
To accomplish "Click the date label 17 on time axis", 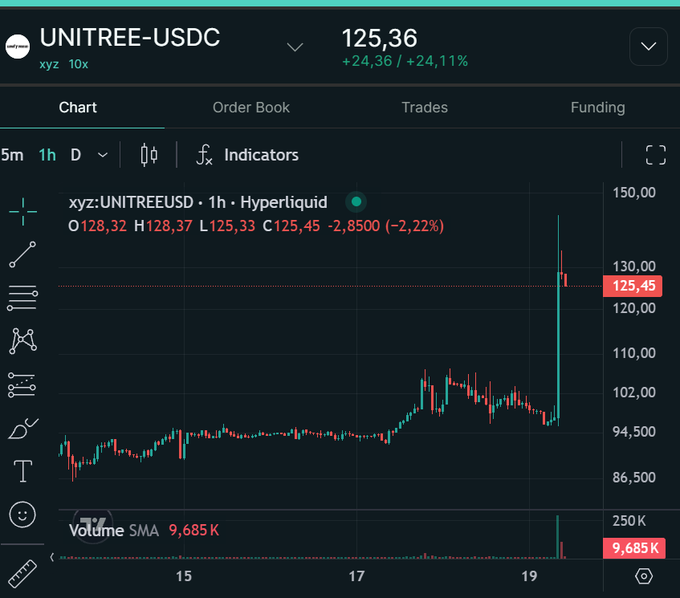I will click(356, 576).
